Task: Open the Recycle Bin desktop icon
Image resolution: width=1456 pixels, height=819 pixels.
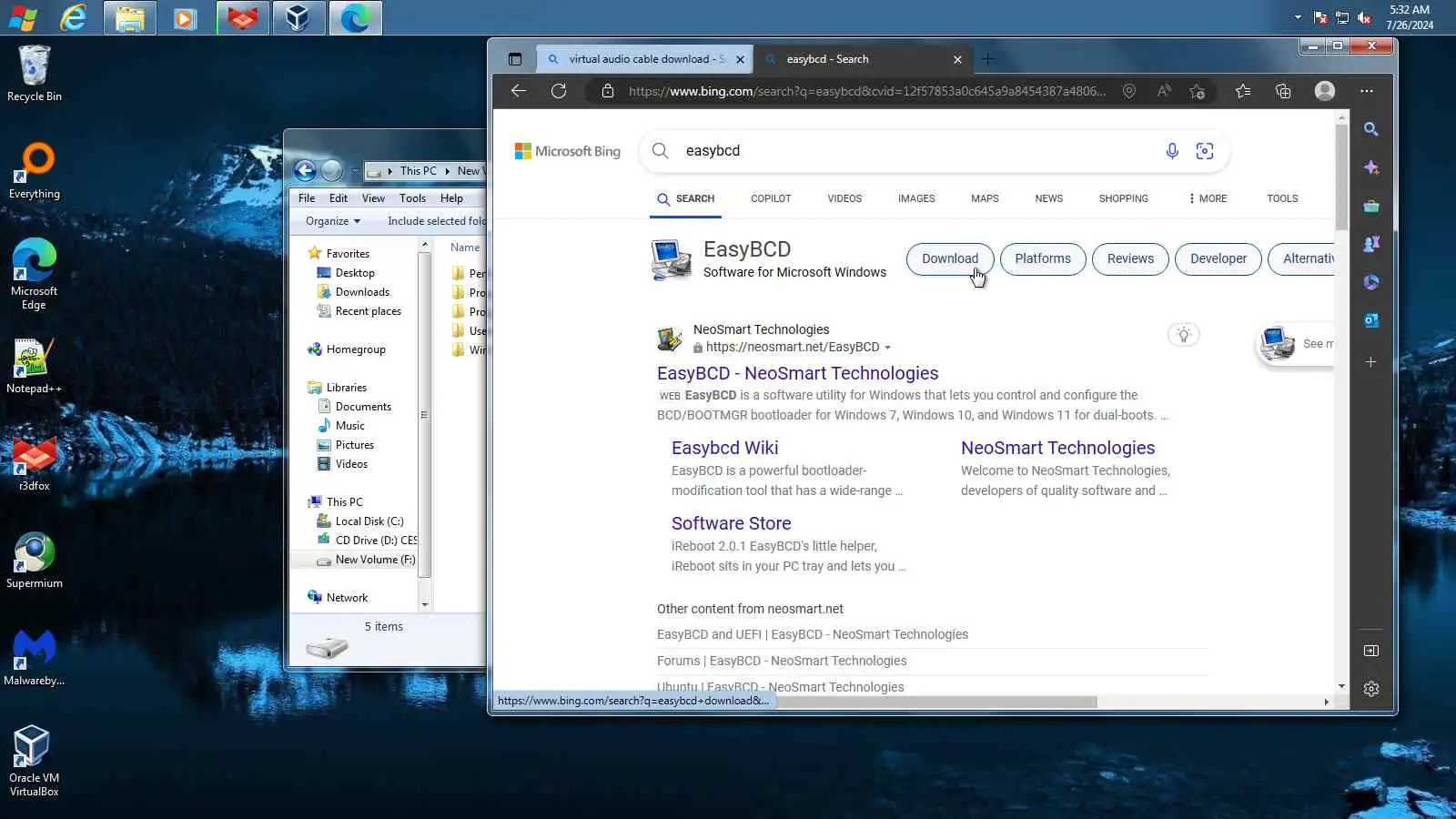Action: point(35,74)
